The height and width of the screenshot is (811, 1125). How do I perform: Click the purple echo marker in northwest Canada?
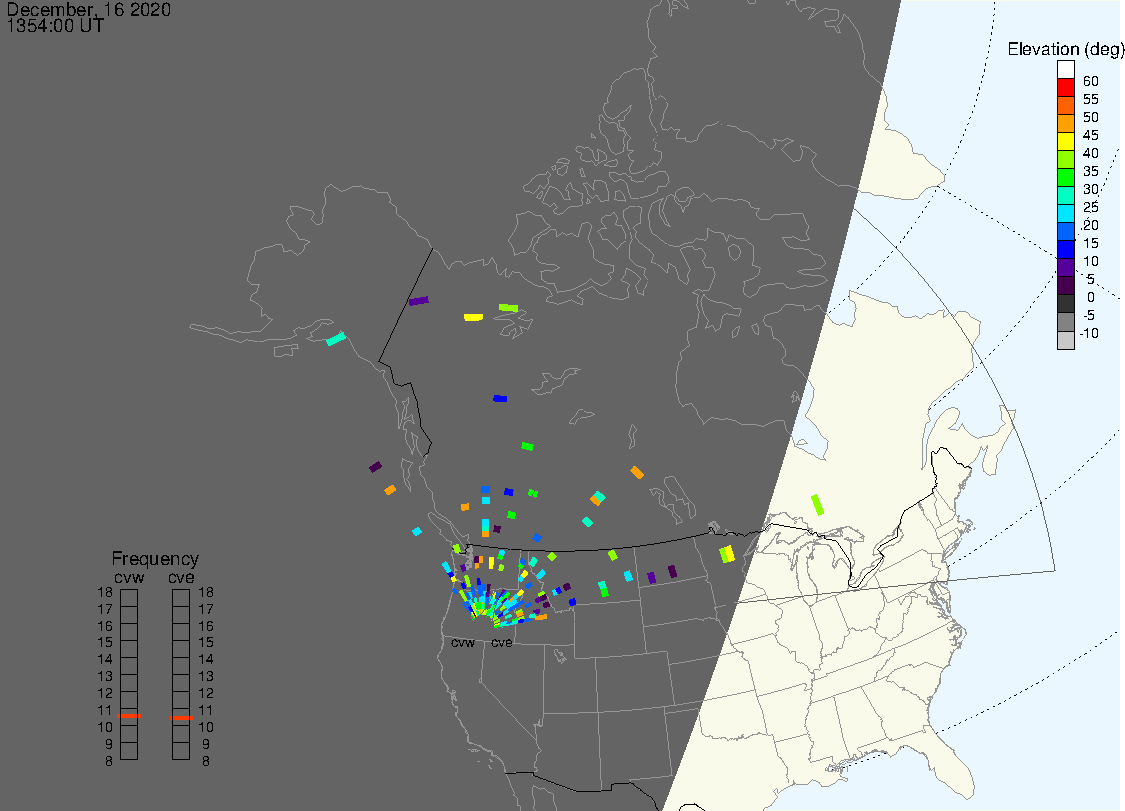(x=418, y=301)
